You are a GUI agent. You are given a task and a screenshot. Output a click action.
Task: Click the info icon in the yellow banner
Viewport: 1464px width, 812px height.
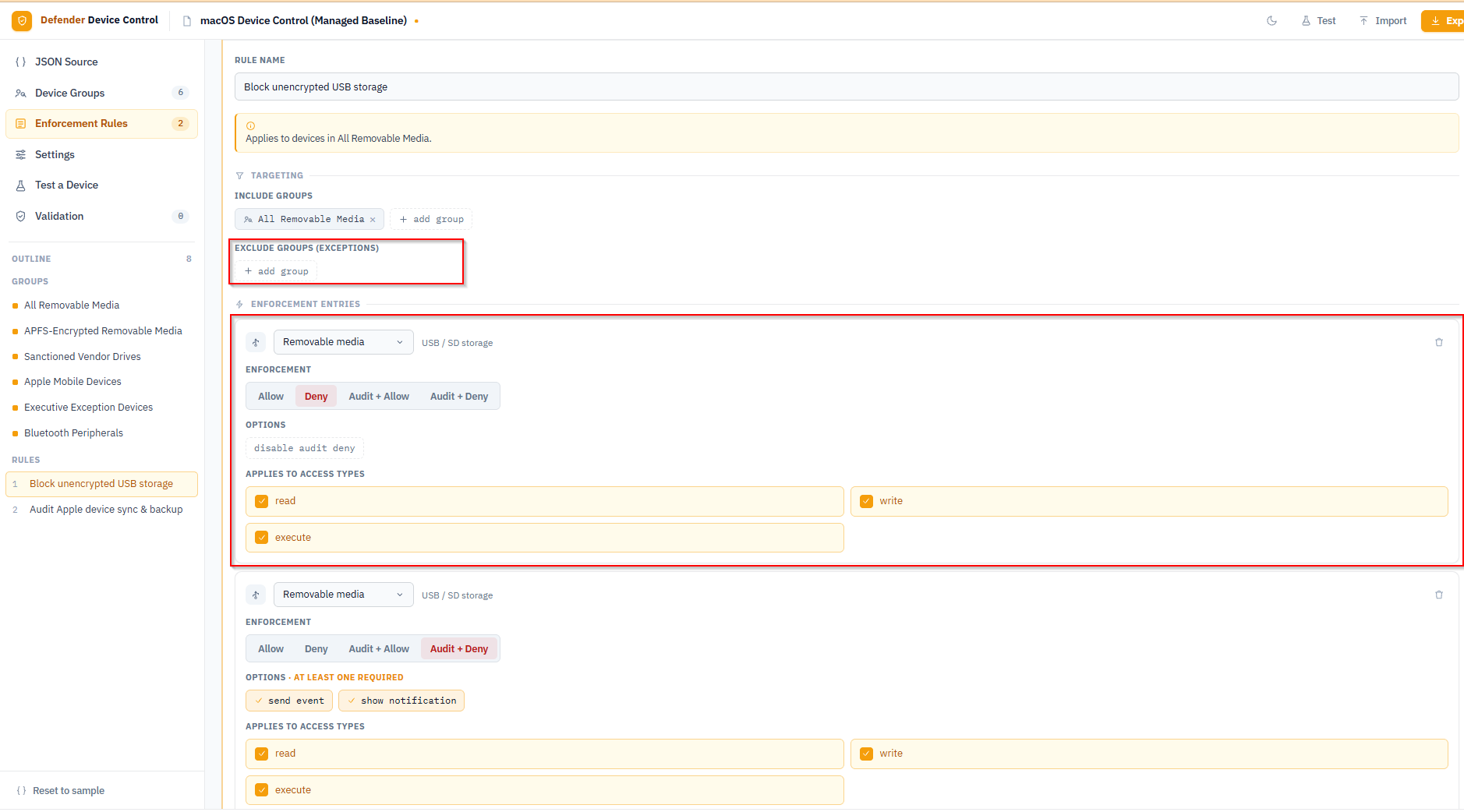[250, 125]
